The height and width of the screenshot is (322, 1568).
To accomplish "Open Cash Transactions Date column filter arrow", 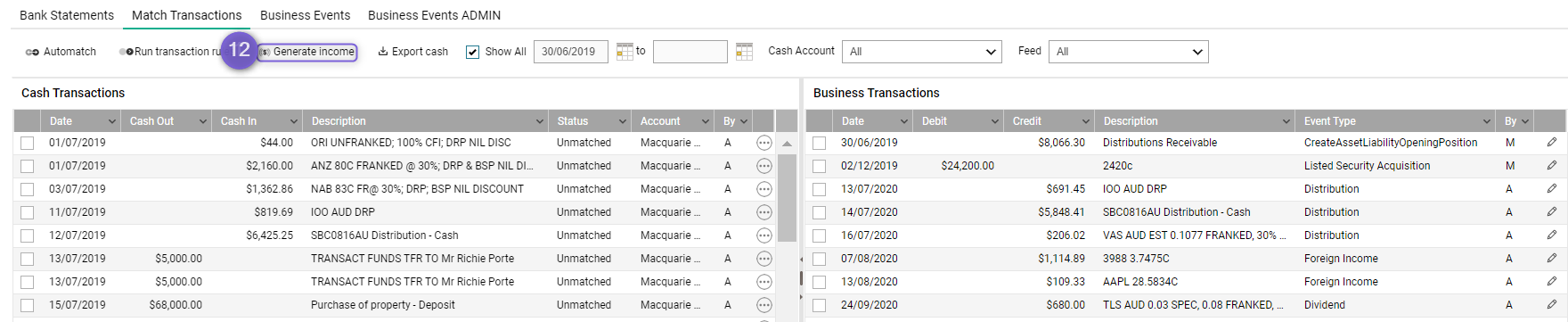I will tap(112, 121).
